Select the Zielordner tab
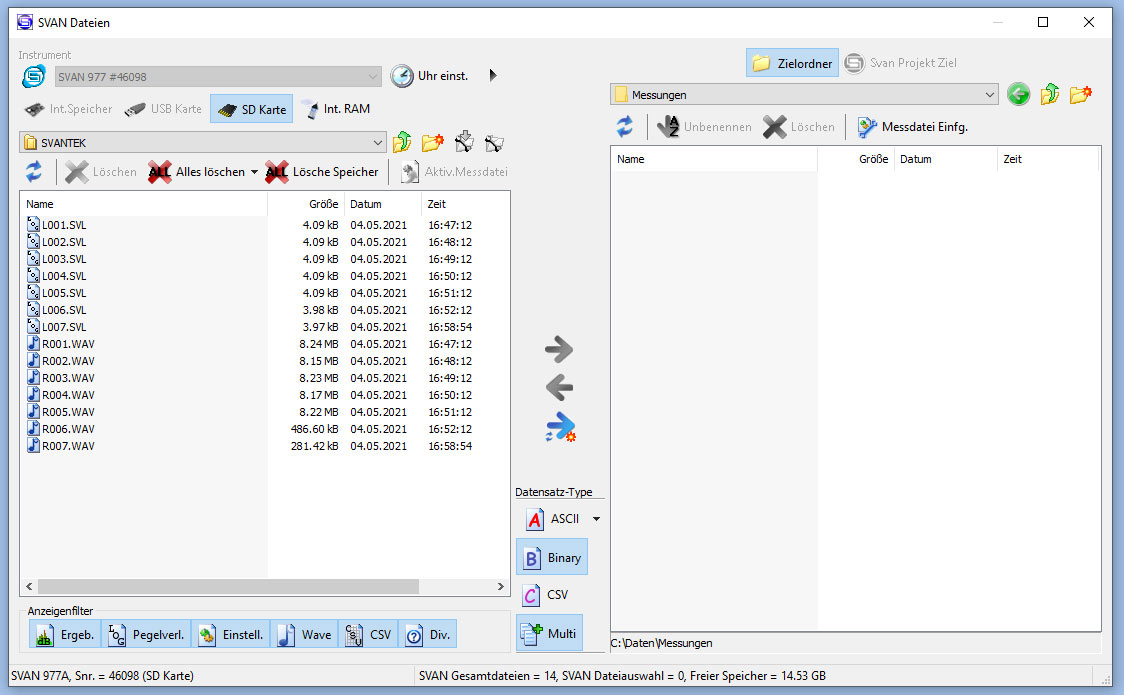Viewport: 1124px width, 695px height. tap(792, 63)
